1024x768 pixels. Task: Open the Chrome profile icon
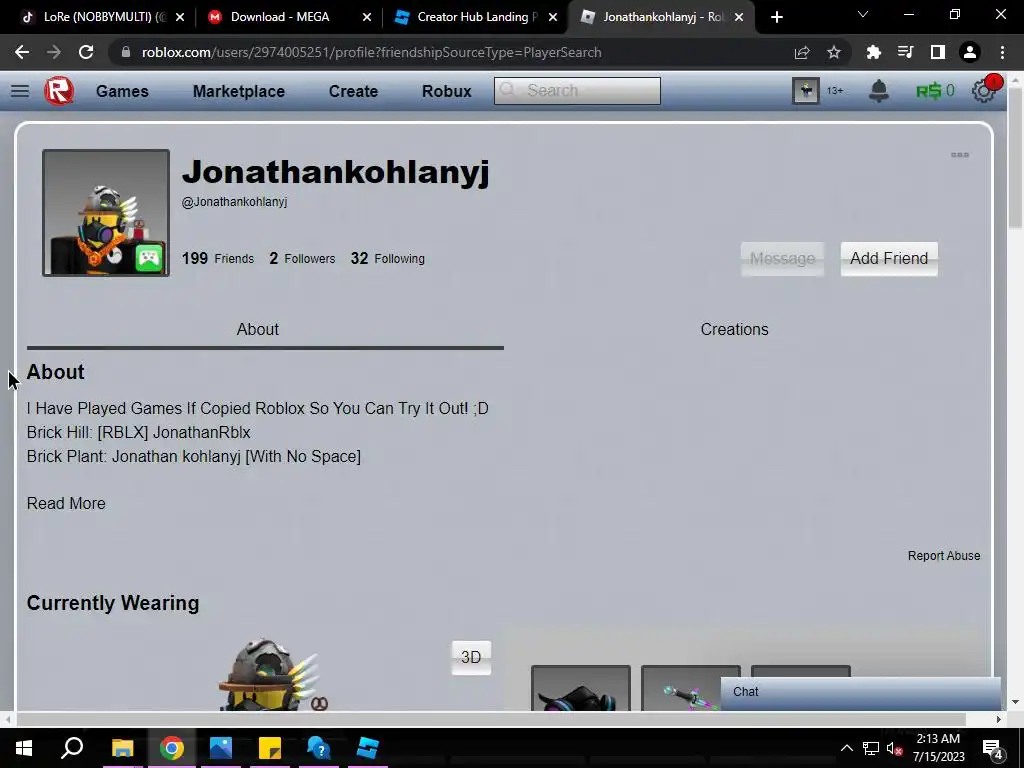pos(970,52)
